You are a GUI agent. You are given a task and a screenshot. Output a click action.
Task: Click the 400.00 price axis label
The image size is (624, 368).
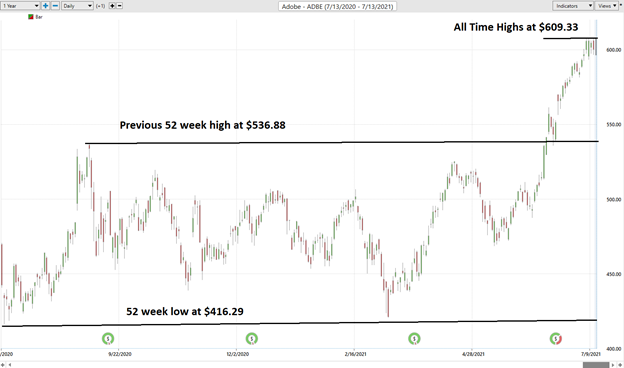pos(614,349)
